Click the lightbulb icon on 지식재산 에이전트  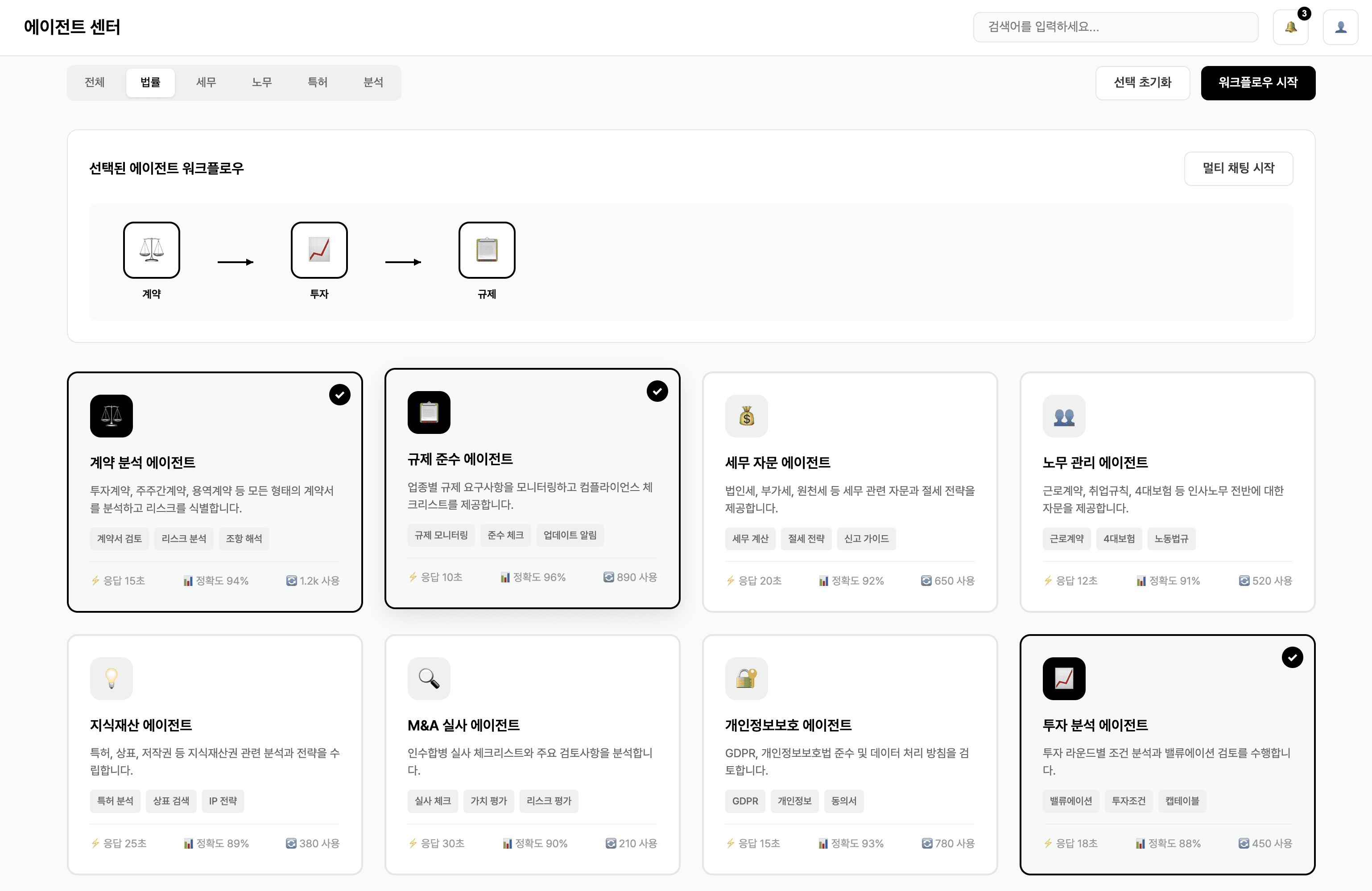pyautogui.click(x=111, y=678)
